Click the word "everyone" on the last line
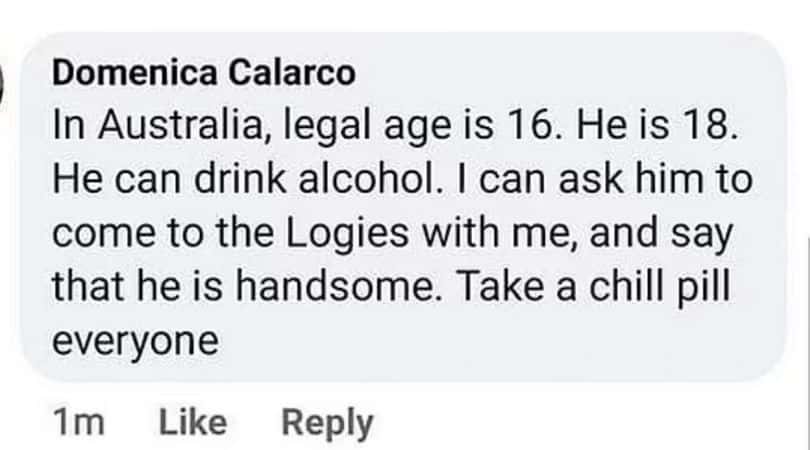This screenshot has height=450, width=810. pos(134,340)
